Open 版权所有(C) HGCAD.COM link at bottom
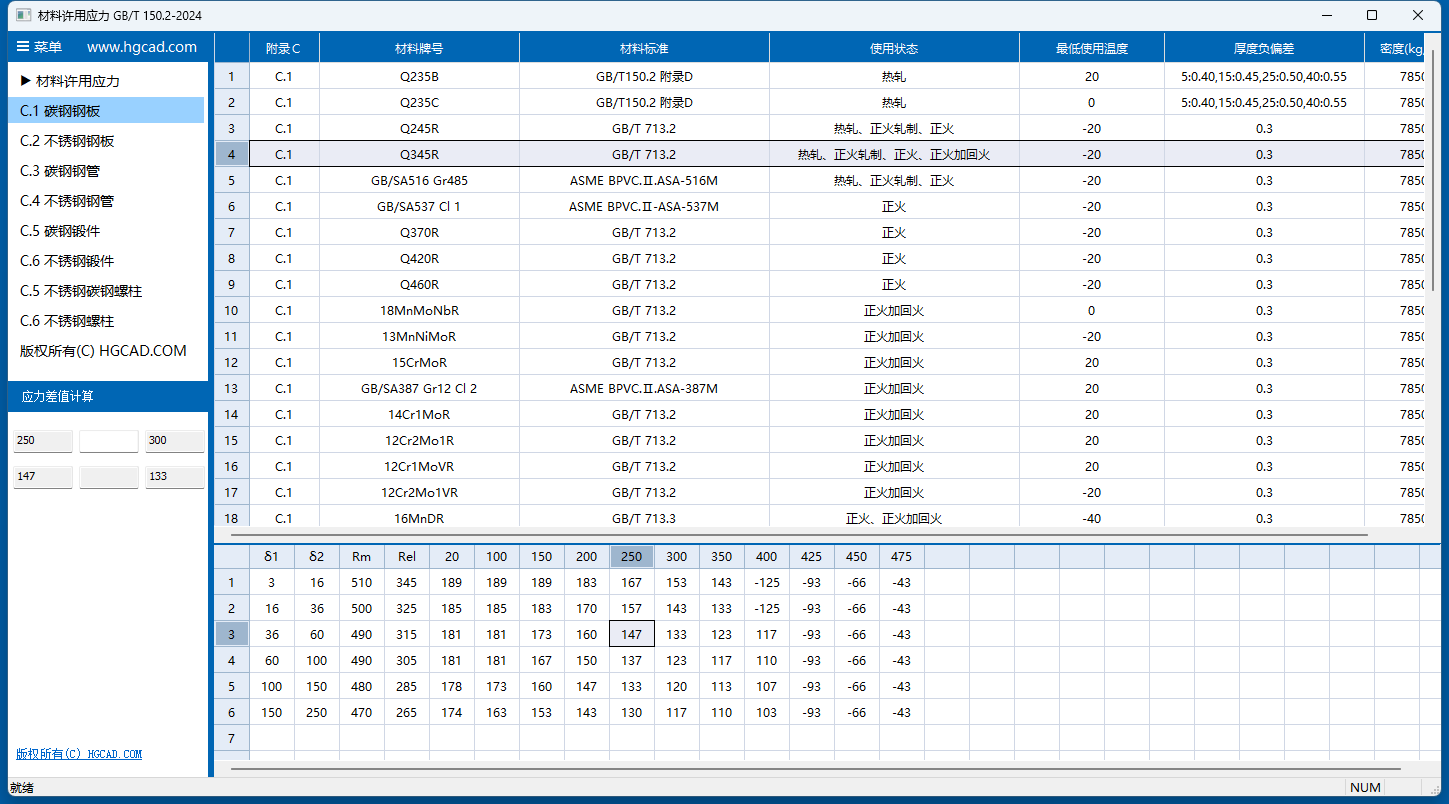1449x804 pixels. (x=79, y=754)
